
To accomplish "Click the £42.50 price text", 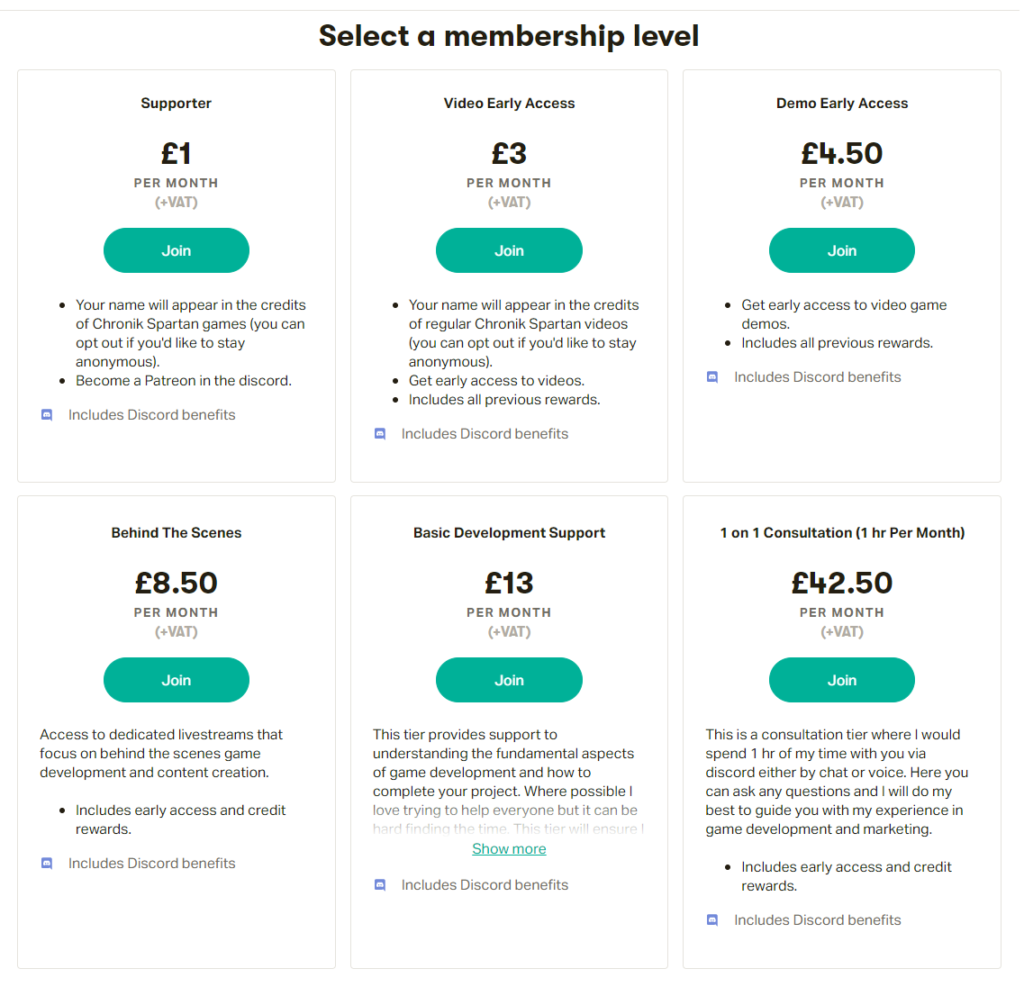I will coord(841,583).
